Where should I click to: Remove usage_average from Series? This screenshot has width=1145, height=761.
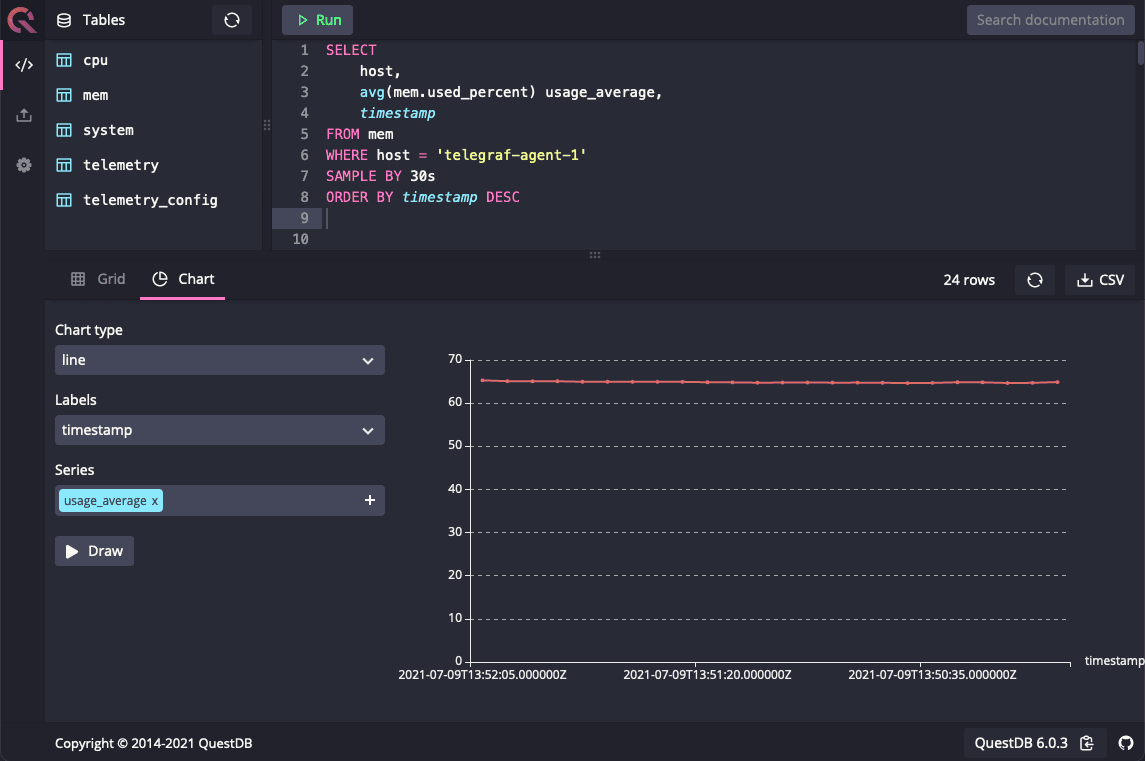154,501
